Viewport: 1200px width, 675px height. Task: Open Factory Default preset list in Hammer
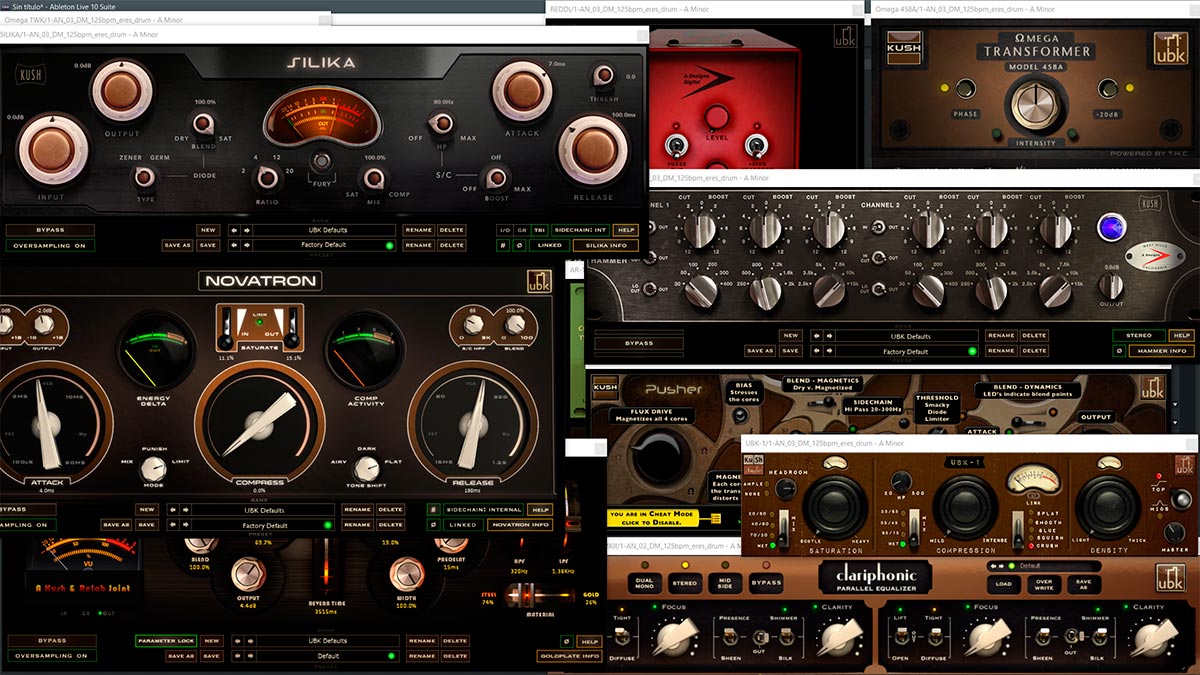(x=907, y=351)
